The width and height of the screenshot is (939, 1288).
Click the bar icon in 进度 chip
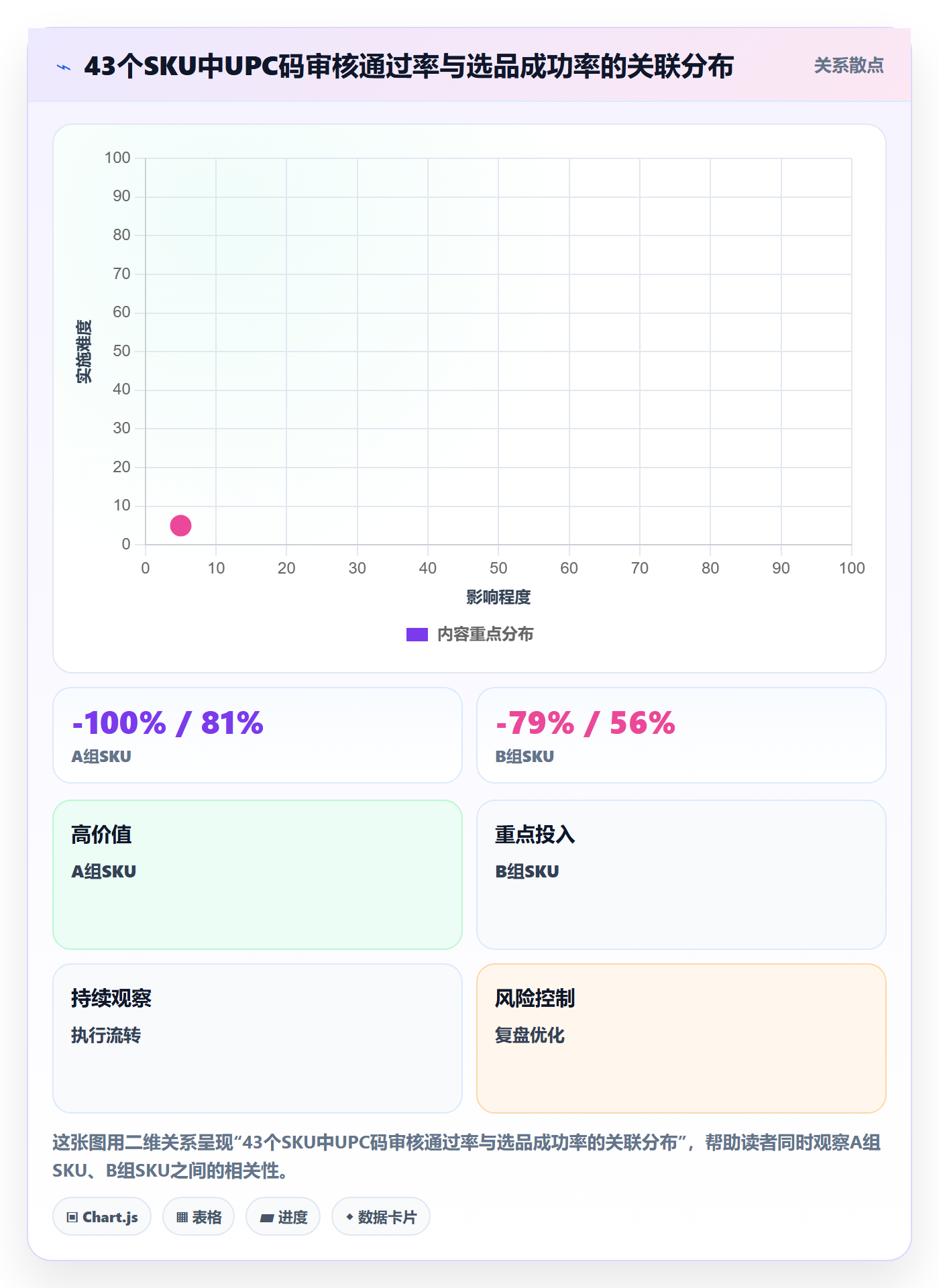click(x=267, y=1218)
